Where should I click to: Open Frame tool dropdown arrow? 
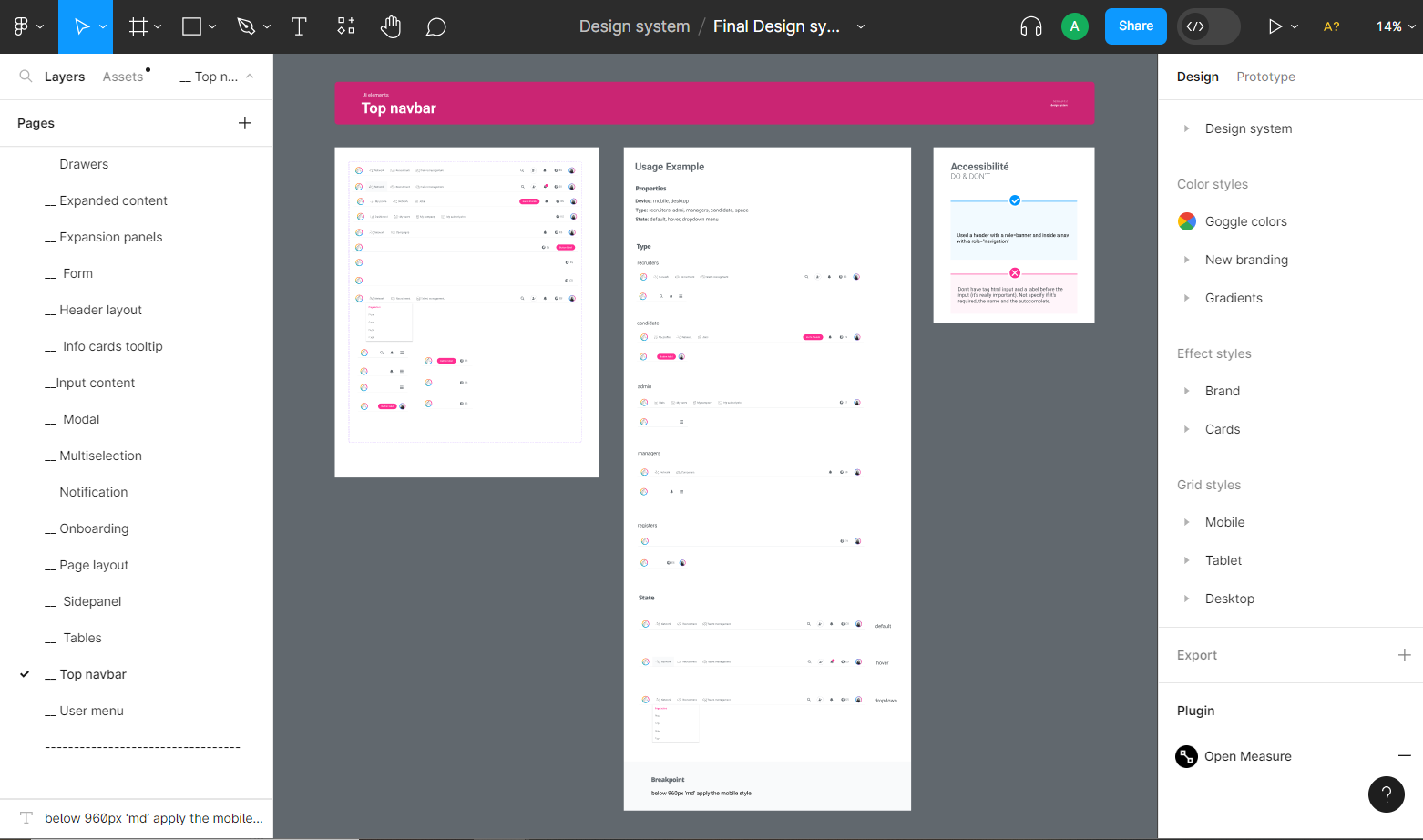click(x=158, y=26)
